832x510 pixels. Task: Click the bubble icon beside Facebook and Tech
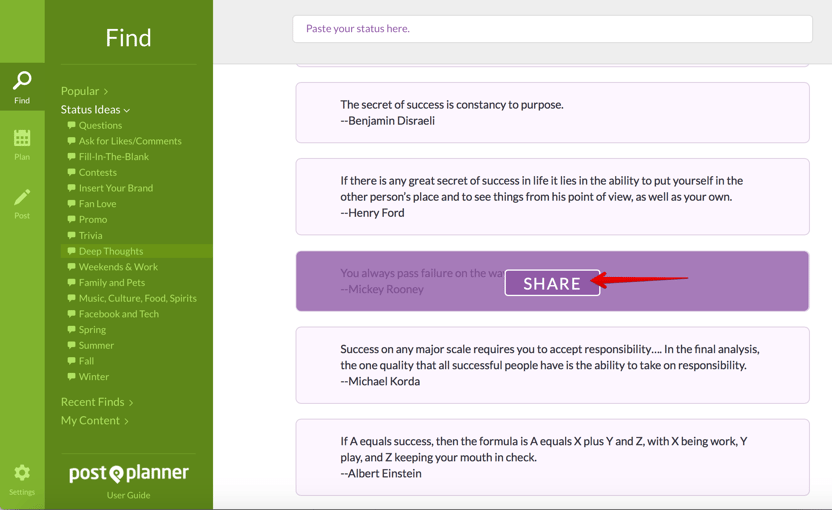tap(71, 314)
